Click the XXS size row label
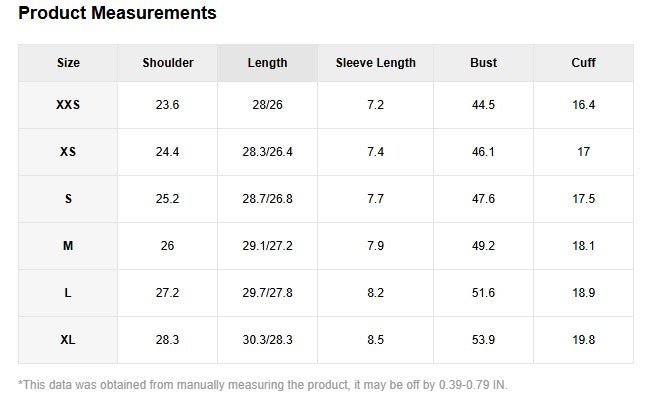The image size is (646, 401). tap(68, 105)
